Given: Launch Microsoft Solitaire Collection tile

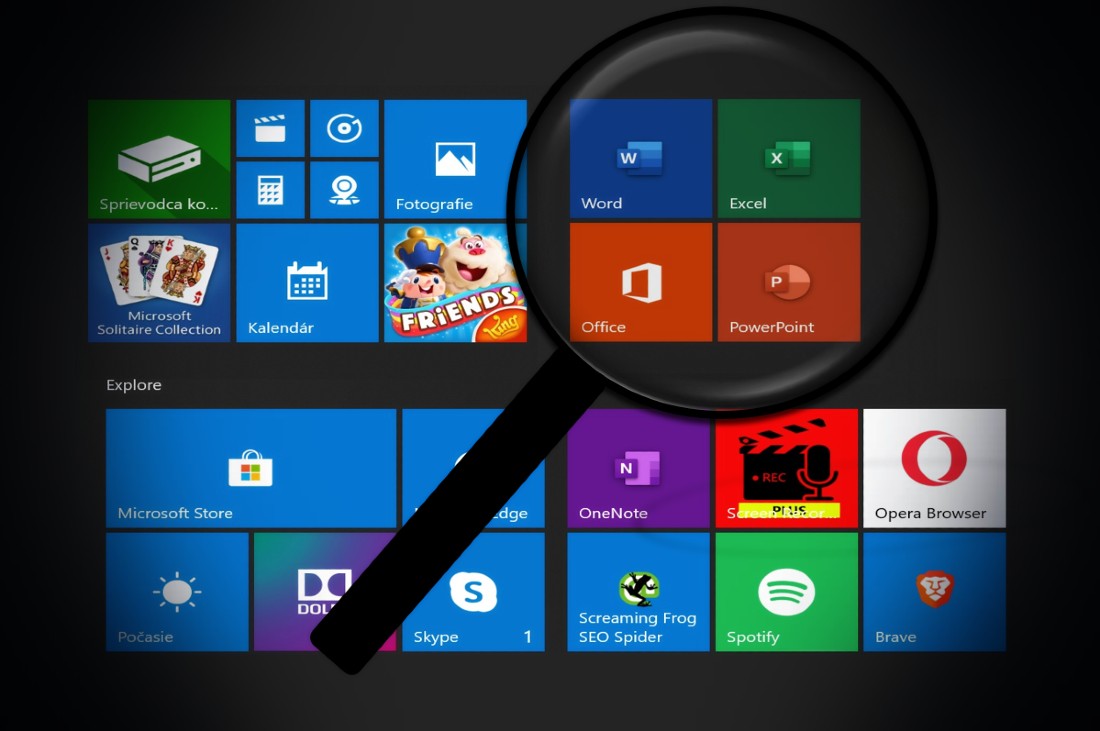Looking at the screenshot, I should point(159,283).
